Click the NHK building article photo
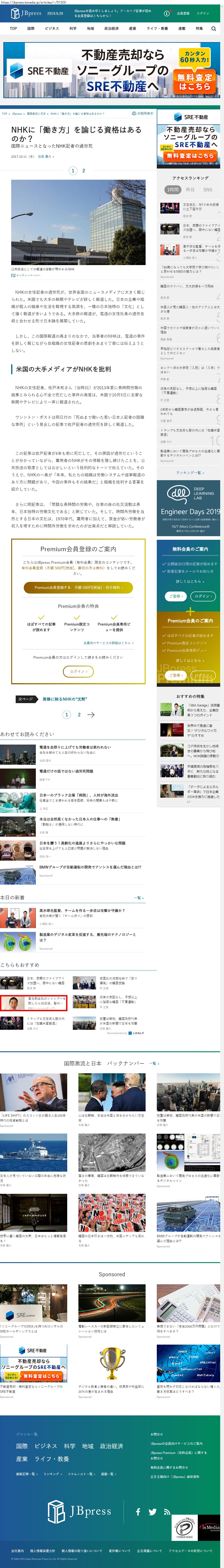 coord(78,222)
